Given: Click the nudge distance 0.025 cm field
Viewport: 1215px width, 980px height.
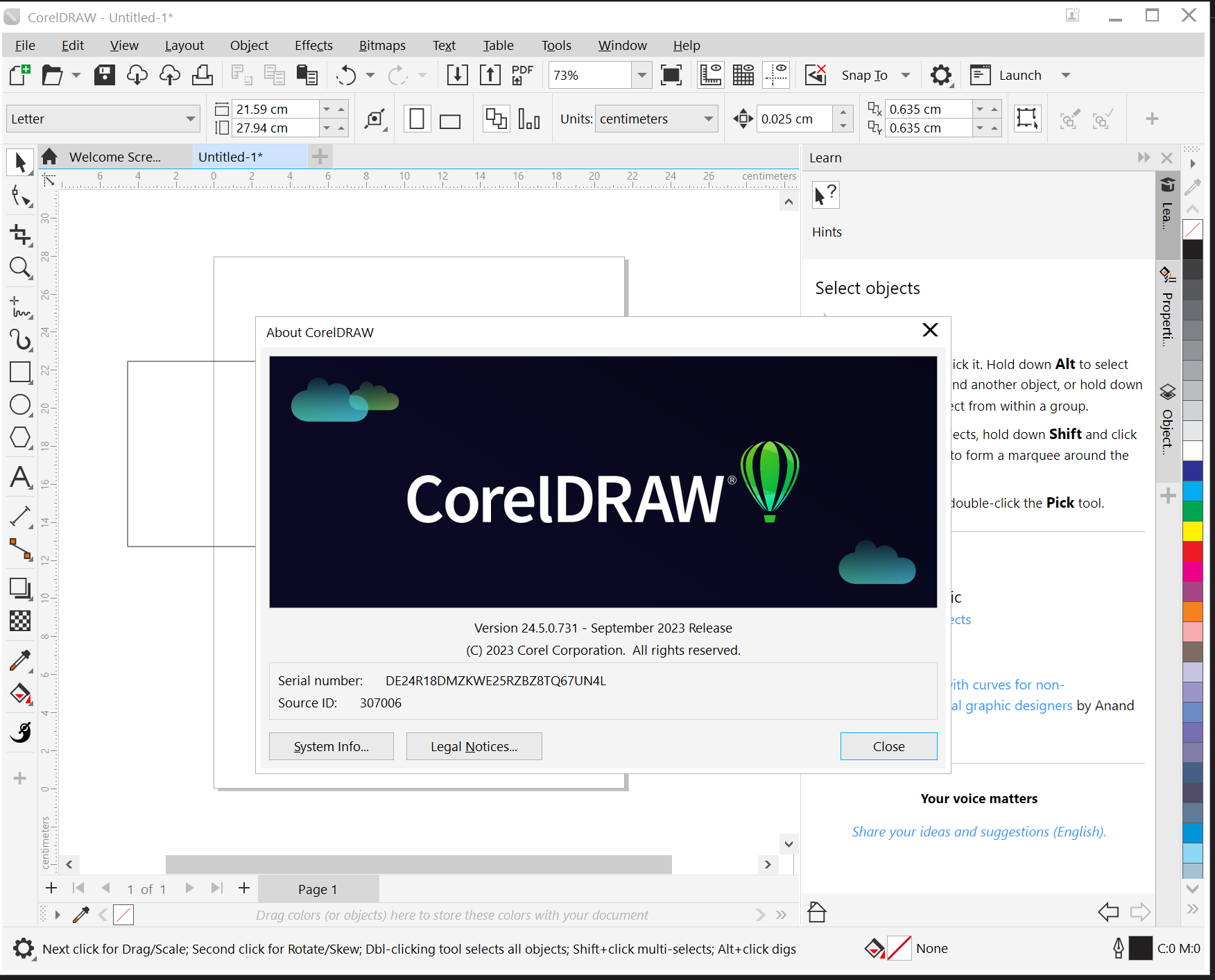Looking at the screenshot, I should (793, 119).
